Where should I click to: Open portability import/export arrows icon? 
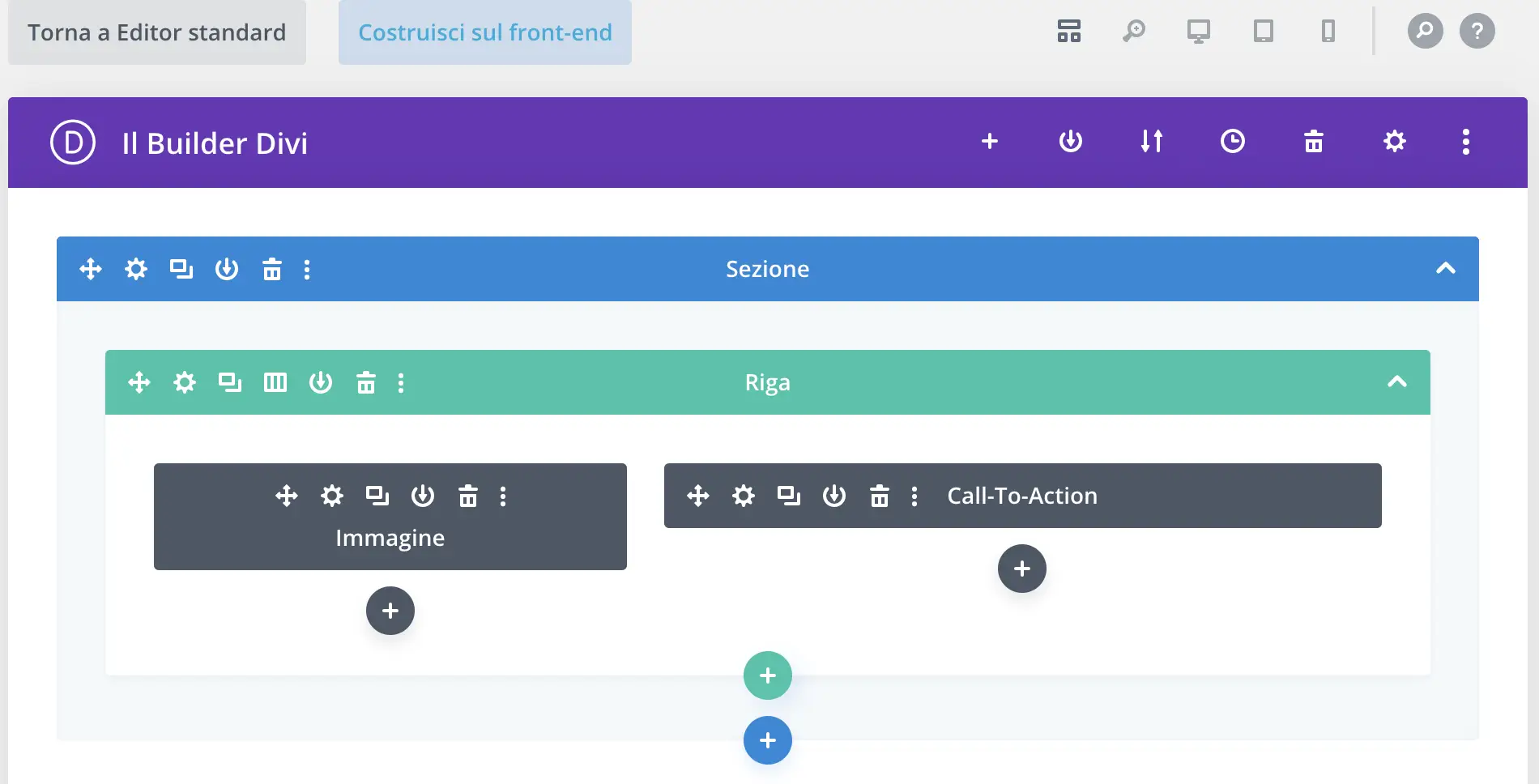point(1151,142)
